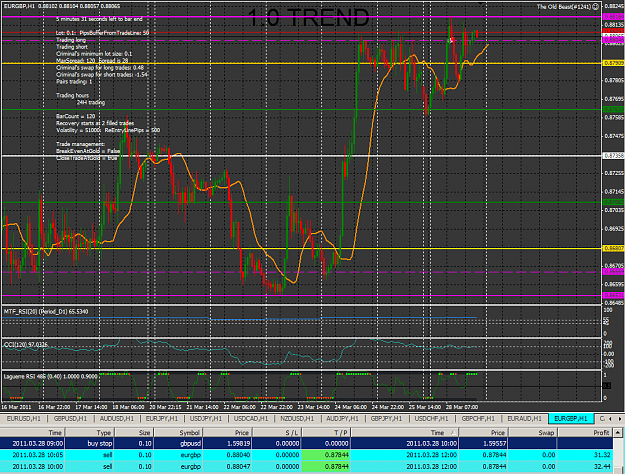Go to the AUDJPY,H1 chart tab
625x474 pixels.
342,419
